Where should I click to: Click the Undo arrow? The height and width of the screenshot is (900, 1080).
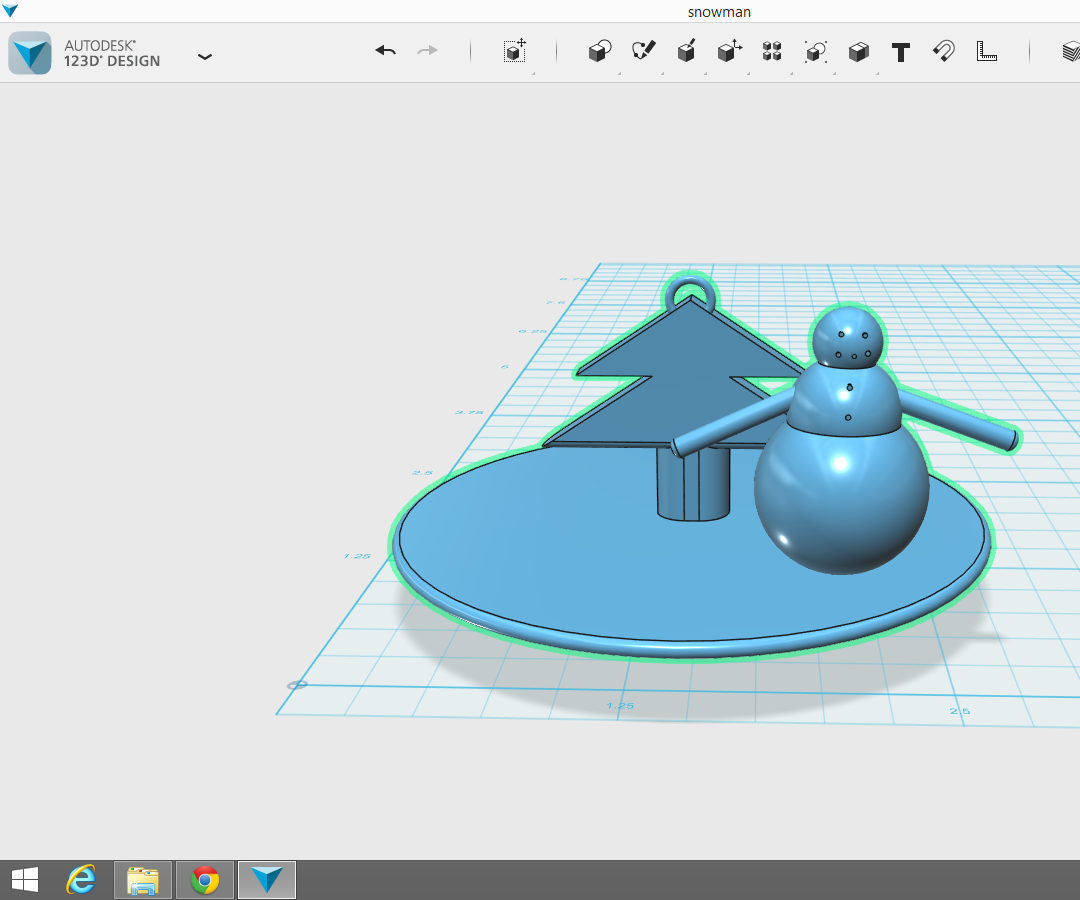[x=386, y=51]
